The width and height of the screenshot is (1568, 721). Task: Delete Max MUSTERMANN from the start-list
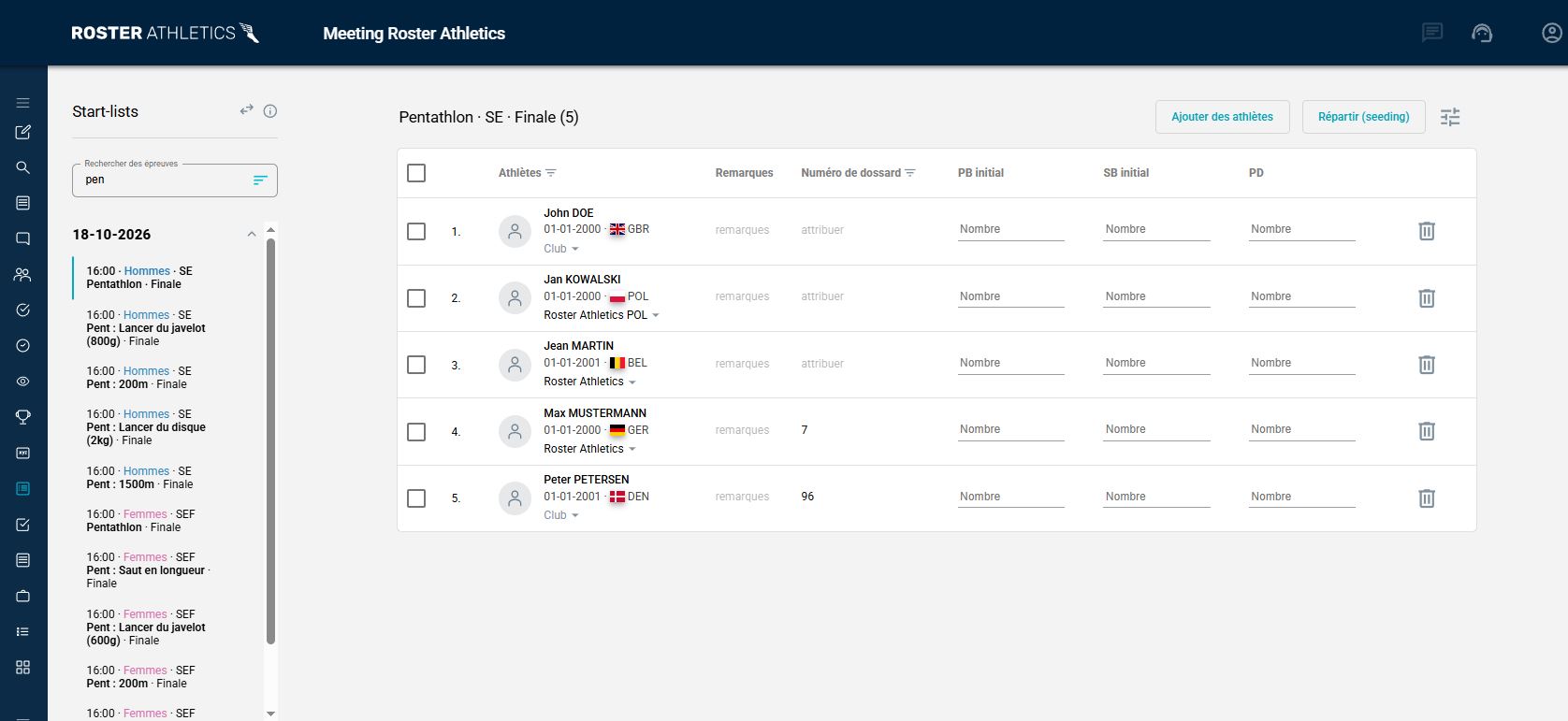(x=1427, y=431)
